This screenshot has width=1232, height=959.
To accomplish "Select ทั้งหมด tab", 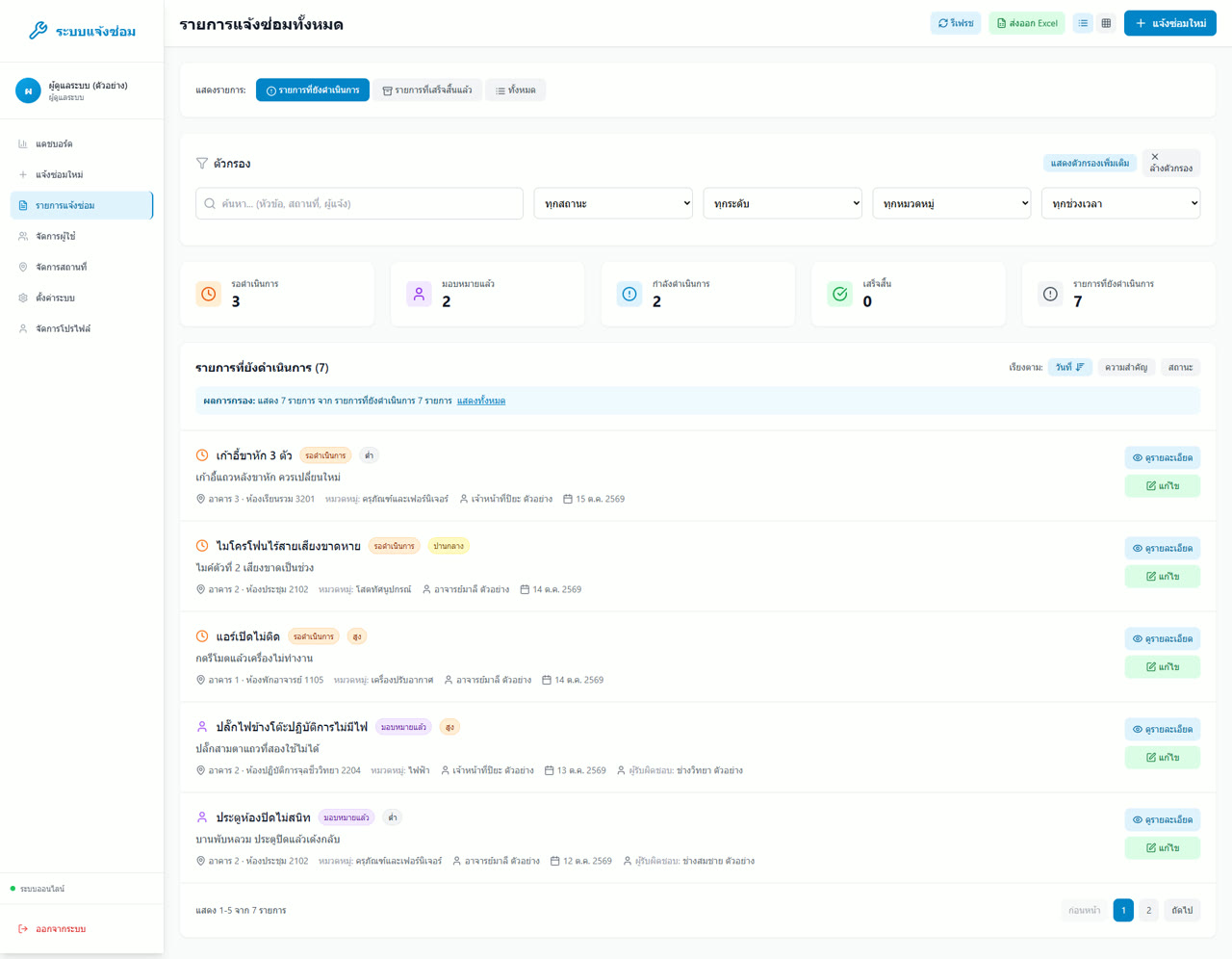I will click(x=516, y=90).
